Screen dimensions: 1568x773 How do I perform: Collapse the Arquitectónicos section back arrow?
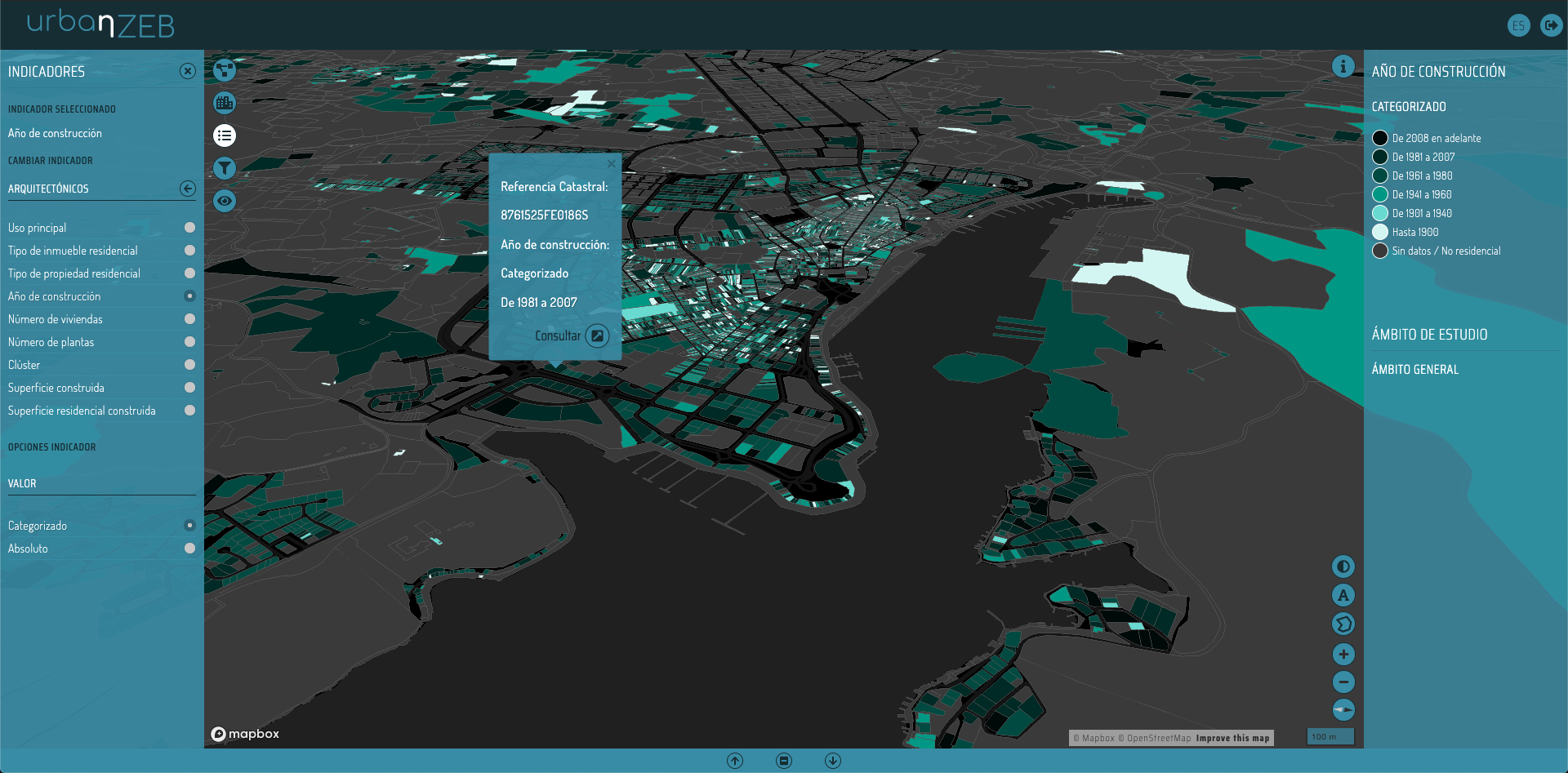tap(188, 189)
